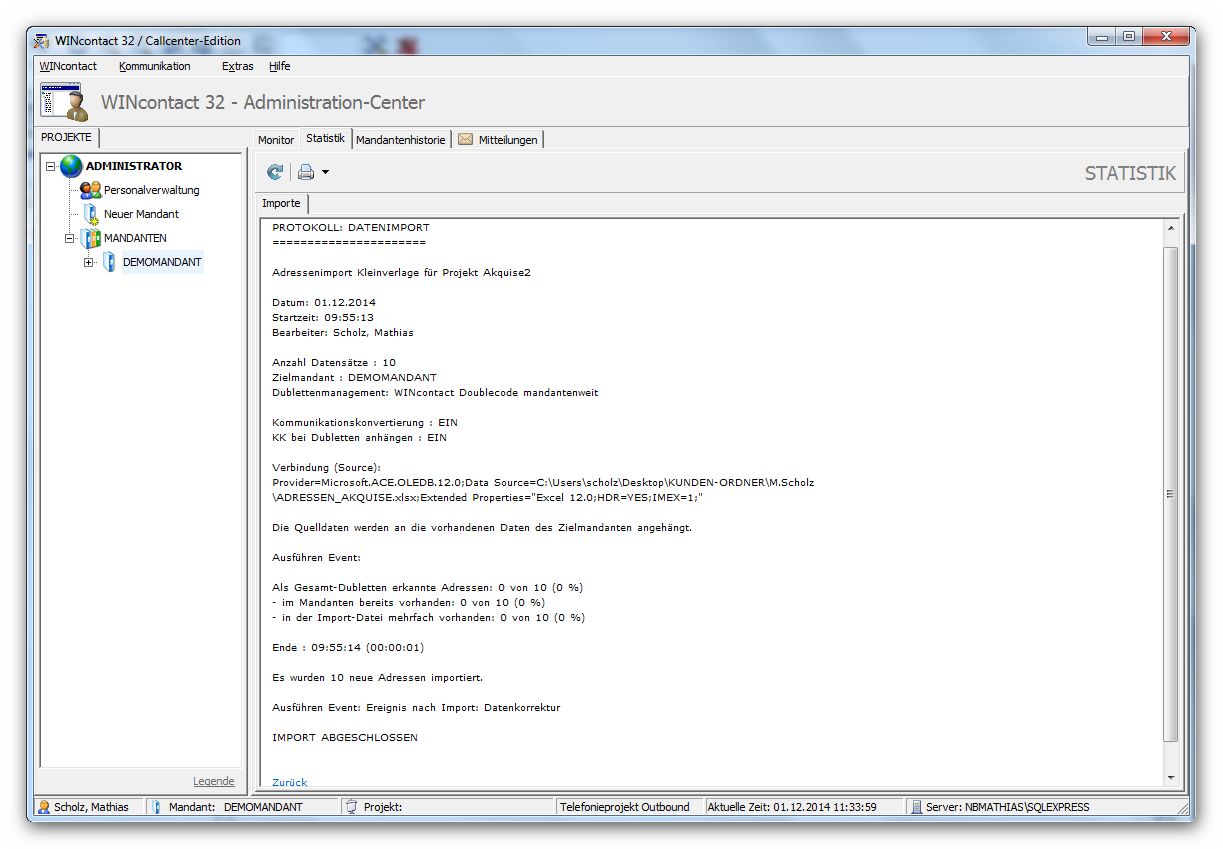Click the Personalverwaltung people icon
1223x849 pixels.
click(91, 190)
